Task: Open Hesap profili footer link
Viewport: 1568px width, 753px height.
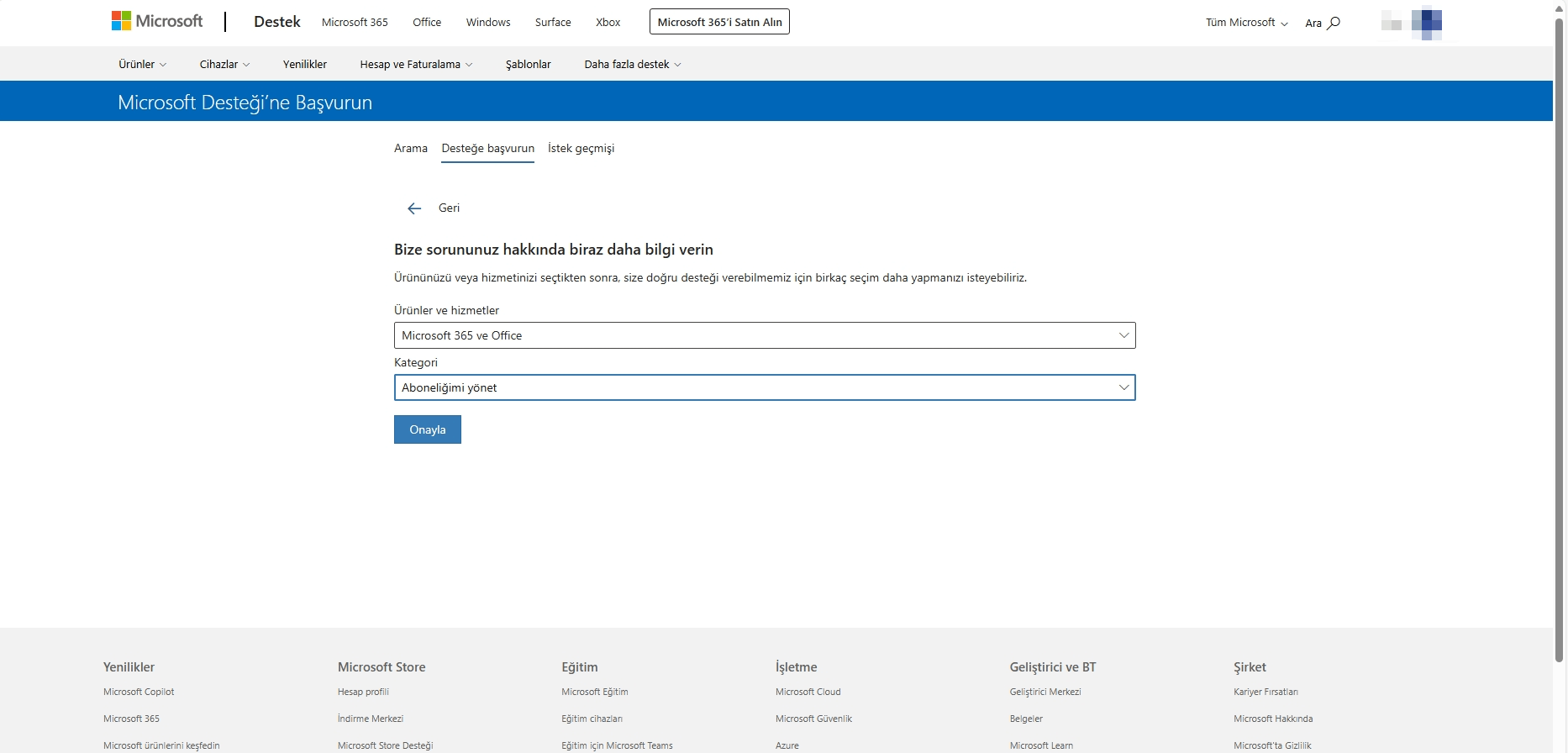Action: (x=363, y=692)
